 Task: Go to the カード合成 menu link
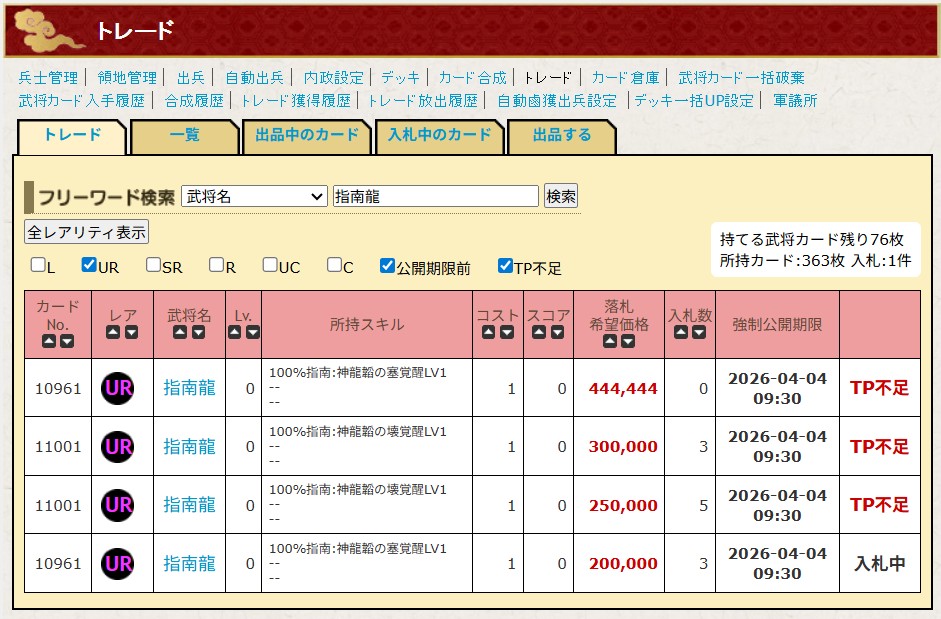coord(472,77)
